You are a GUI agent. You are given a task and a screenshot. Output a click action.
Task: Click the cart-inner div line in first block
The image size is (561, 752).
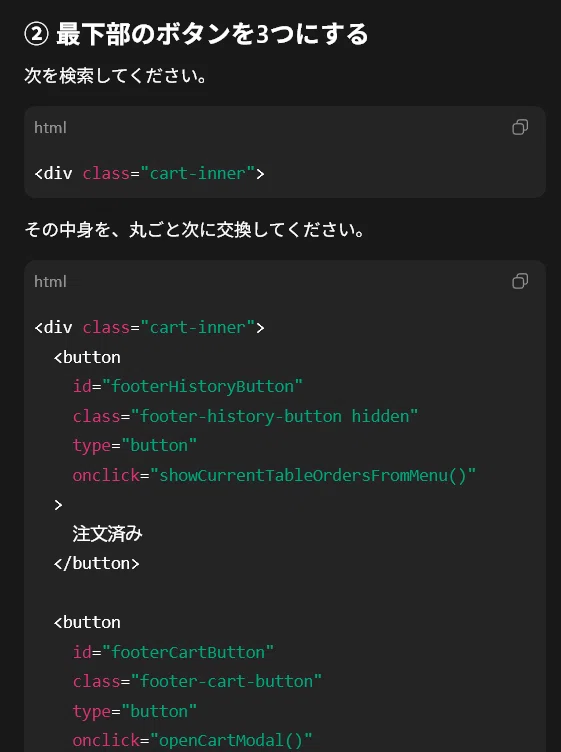[149, 173]
